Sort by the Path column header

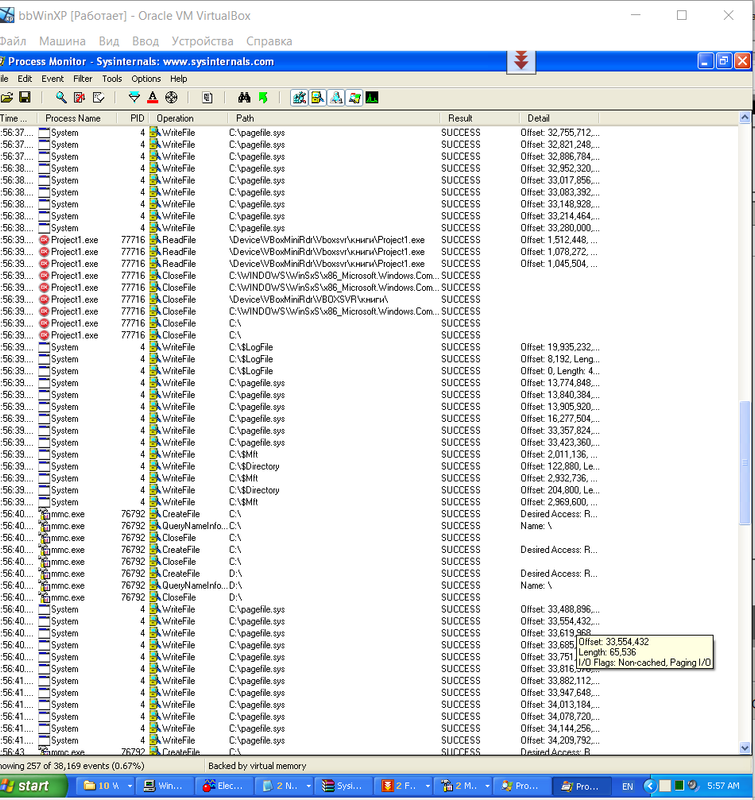[334, 118]
